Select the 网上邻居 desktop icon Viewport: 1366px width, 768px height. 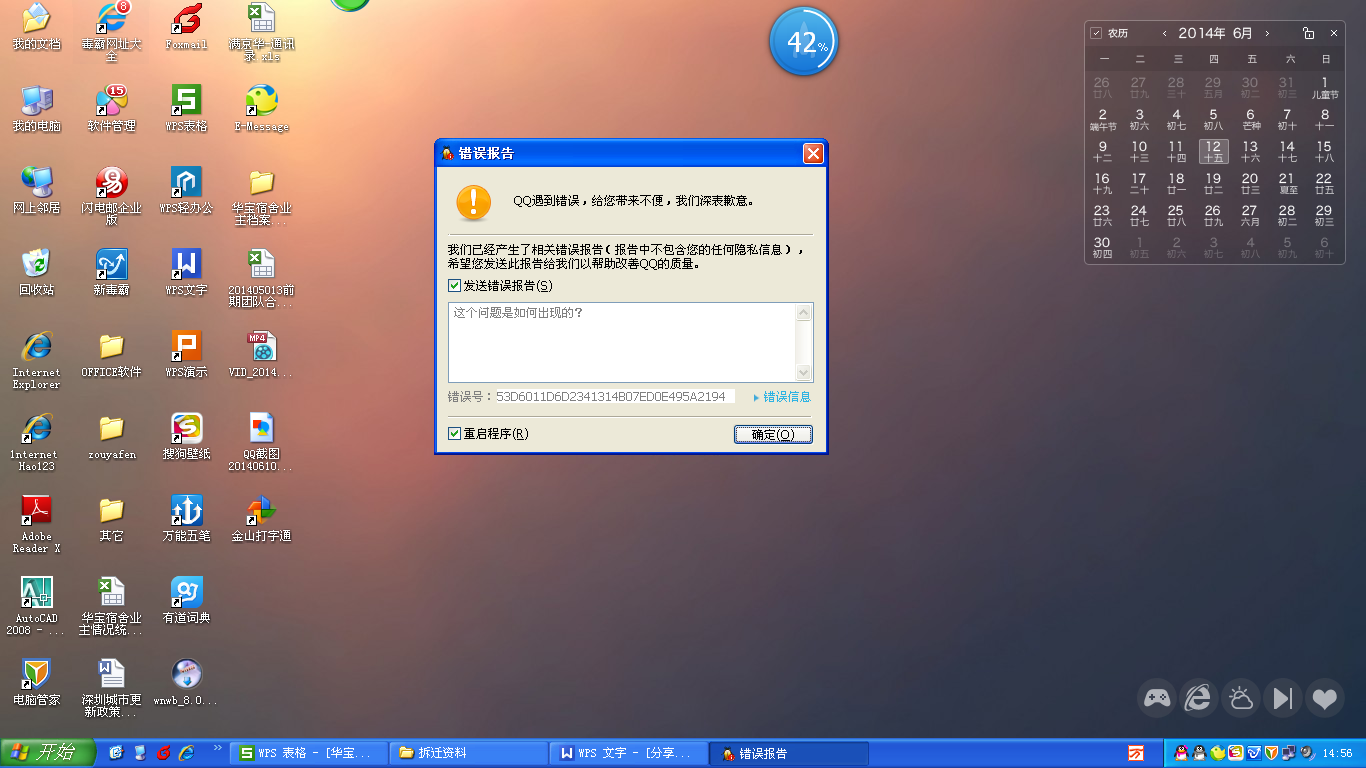[36, 191]
